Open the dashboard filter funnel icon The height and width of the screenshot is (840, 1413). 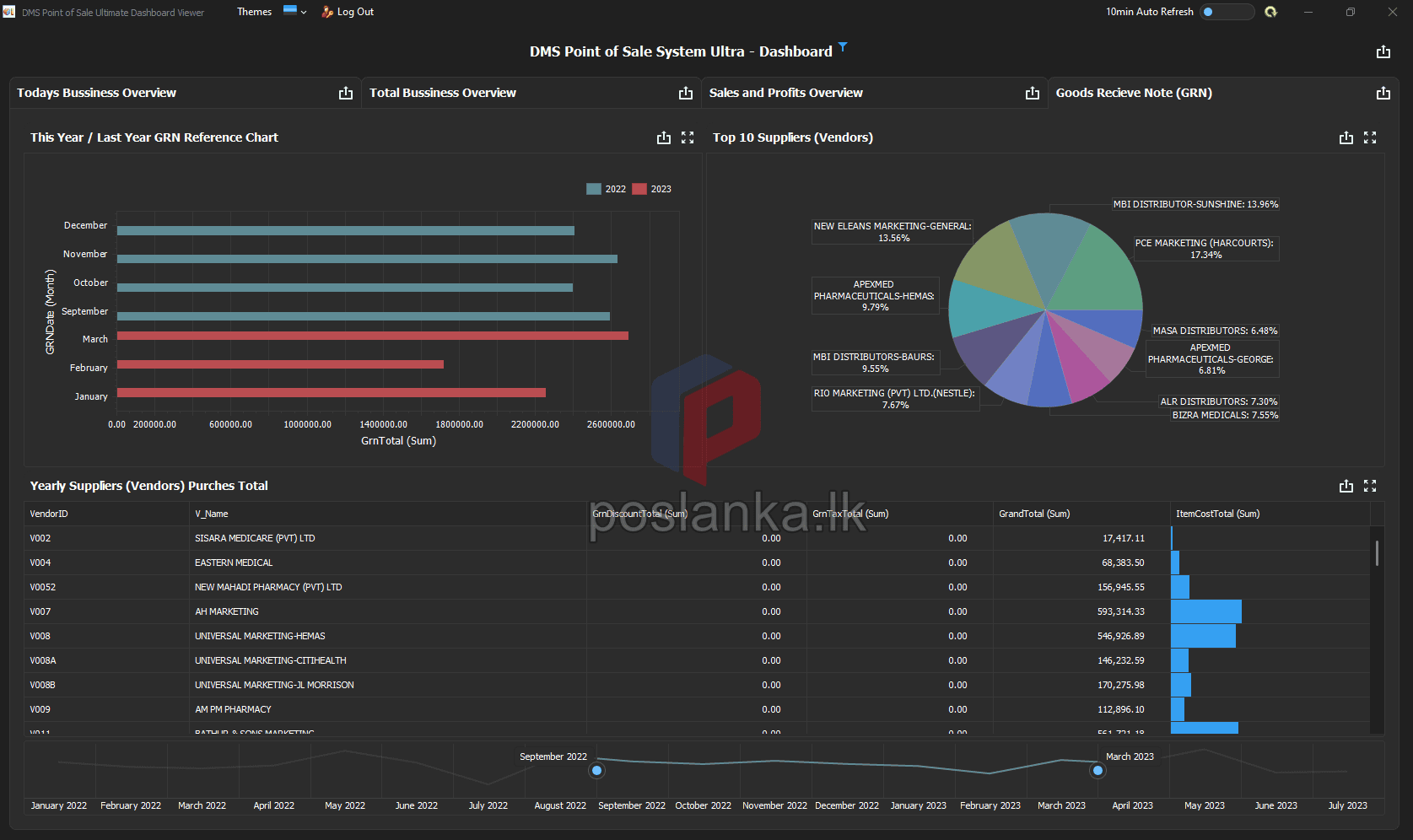coord(843,47)
